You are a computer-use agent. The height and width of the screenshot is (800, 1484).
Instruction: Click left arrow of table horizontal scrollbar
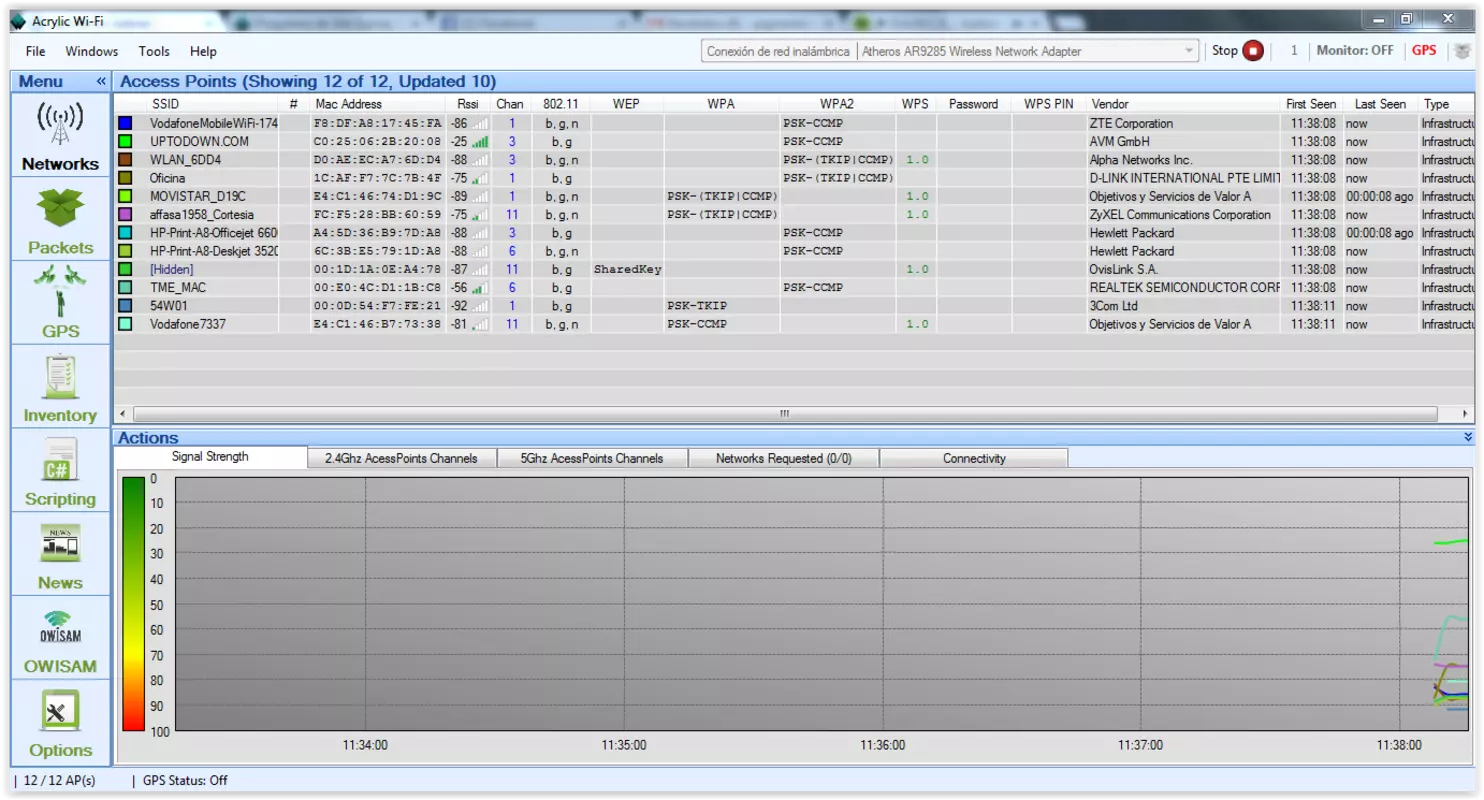tap(123, 414)
